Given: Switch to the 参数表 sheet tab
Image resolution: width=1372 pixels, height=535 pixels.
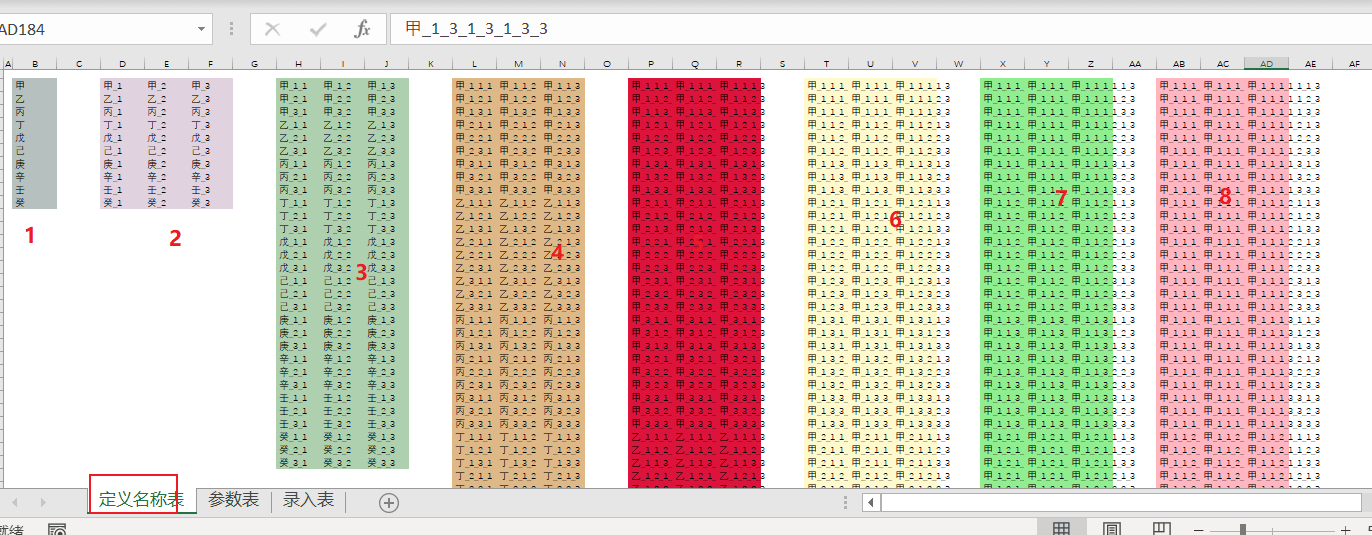Looking at the screenshot, I should (234, 500).
